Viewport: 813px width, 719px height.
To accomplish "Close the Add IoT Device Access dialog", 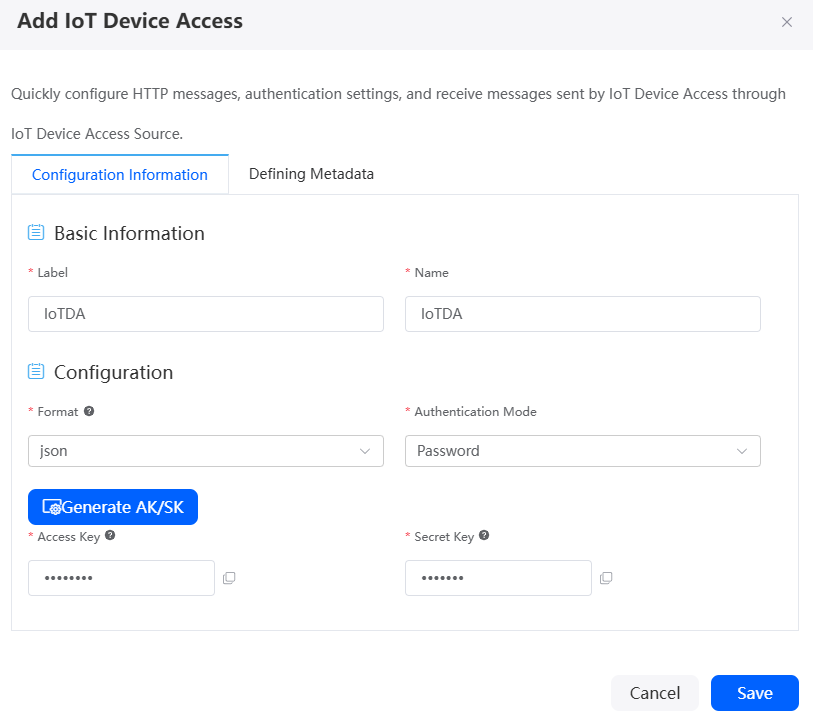I will (787, 22).
